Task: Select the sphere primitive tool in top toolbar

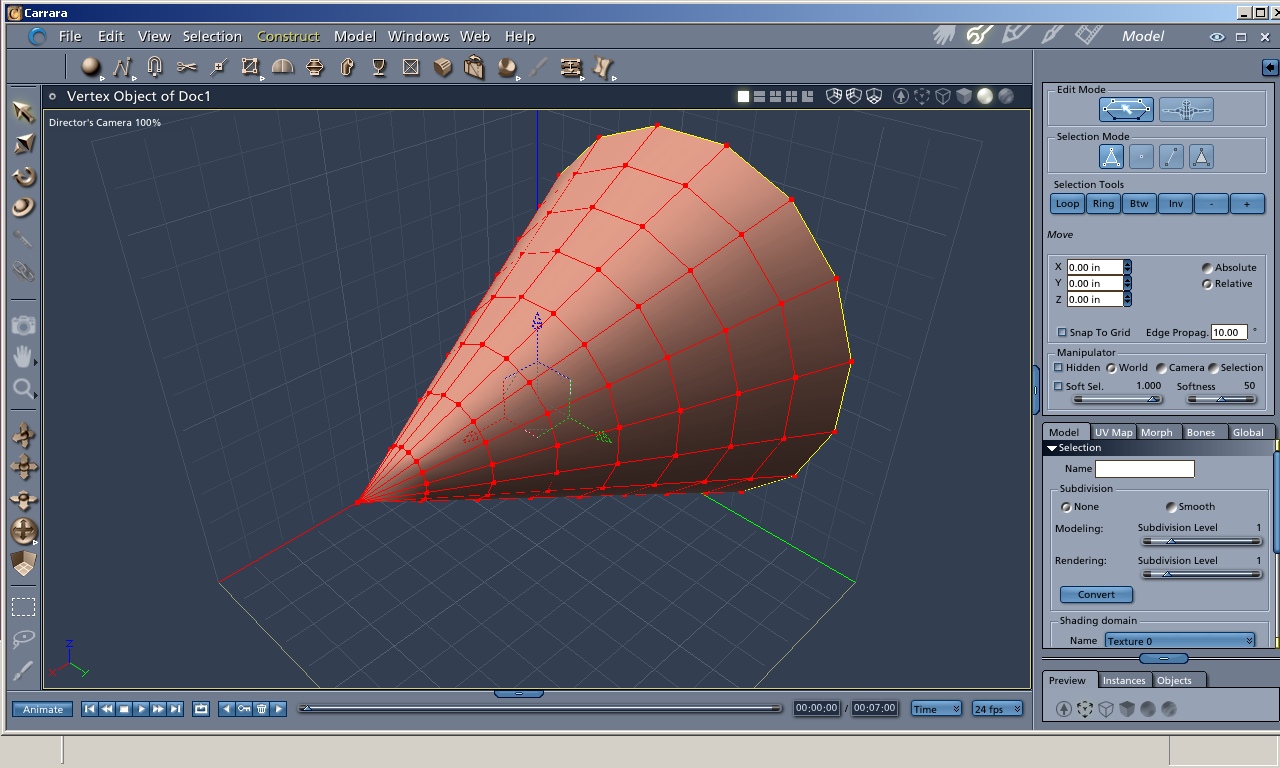Action: point(91,67)
